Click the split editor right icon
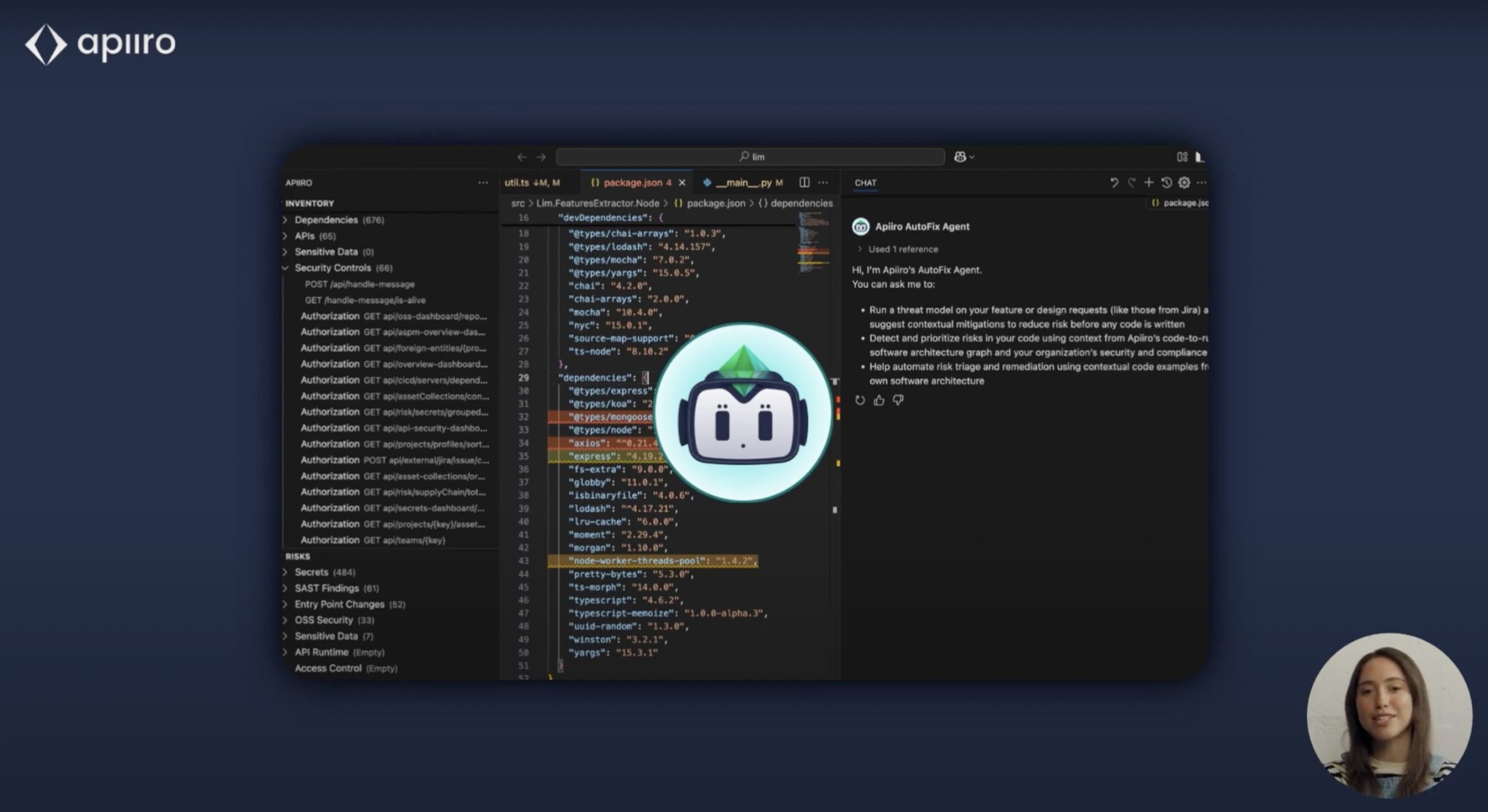Image resolution: width=1488 pixels, height=812 pixels. click(804, 183)
